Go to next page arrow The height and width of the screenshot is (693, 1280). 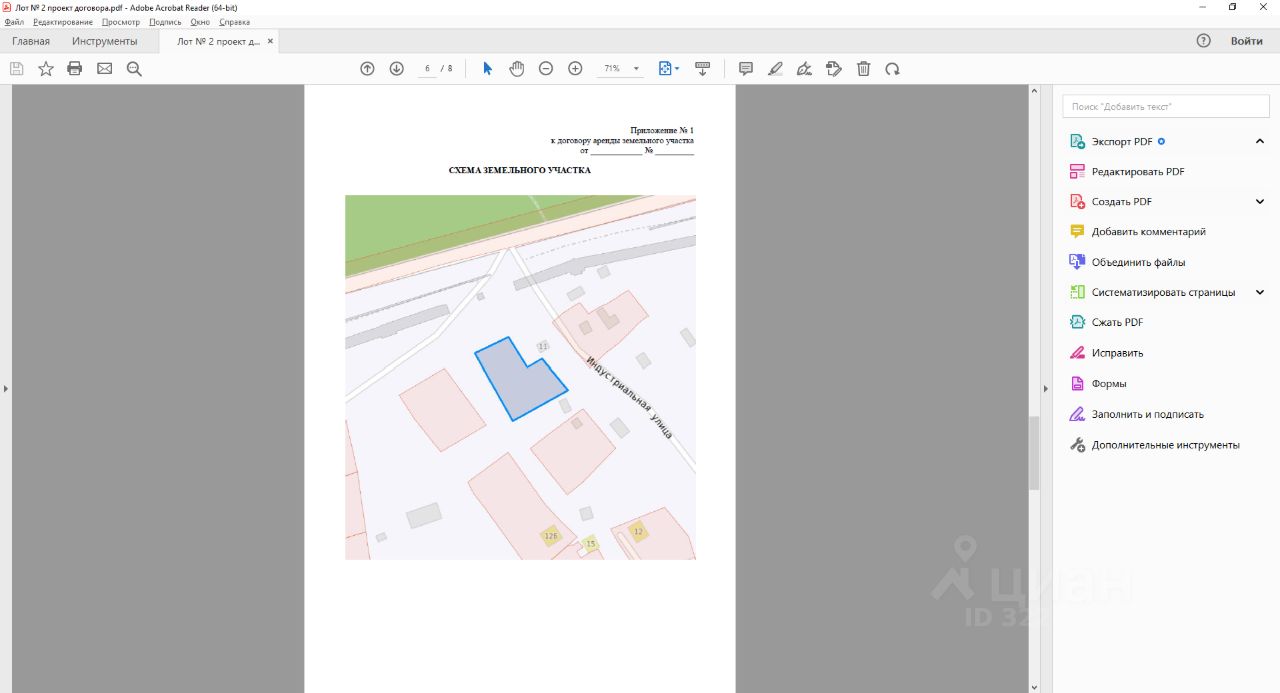(396, 69)
